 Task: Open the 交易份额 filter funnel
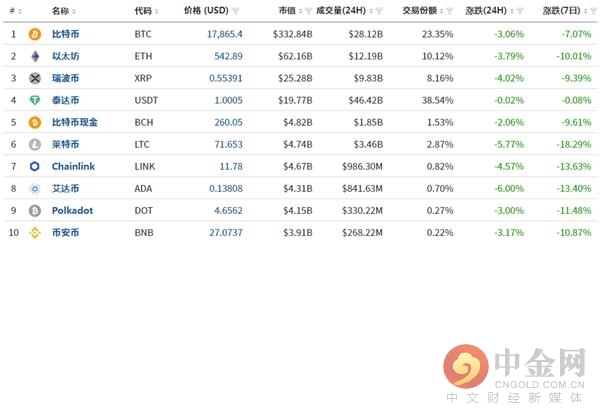(x=450, y=11)
